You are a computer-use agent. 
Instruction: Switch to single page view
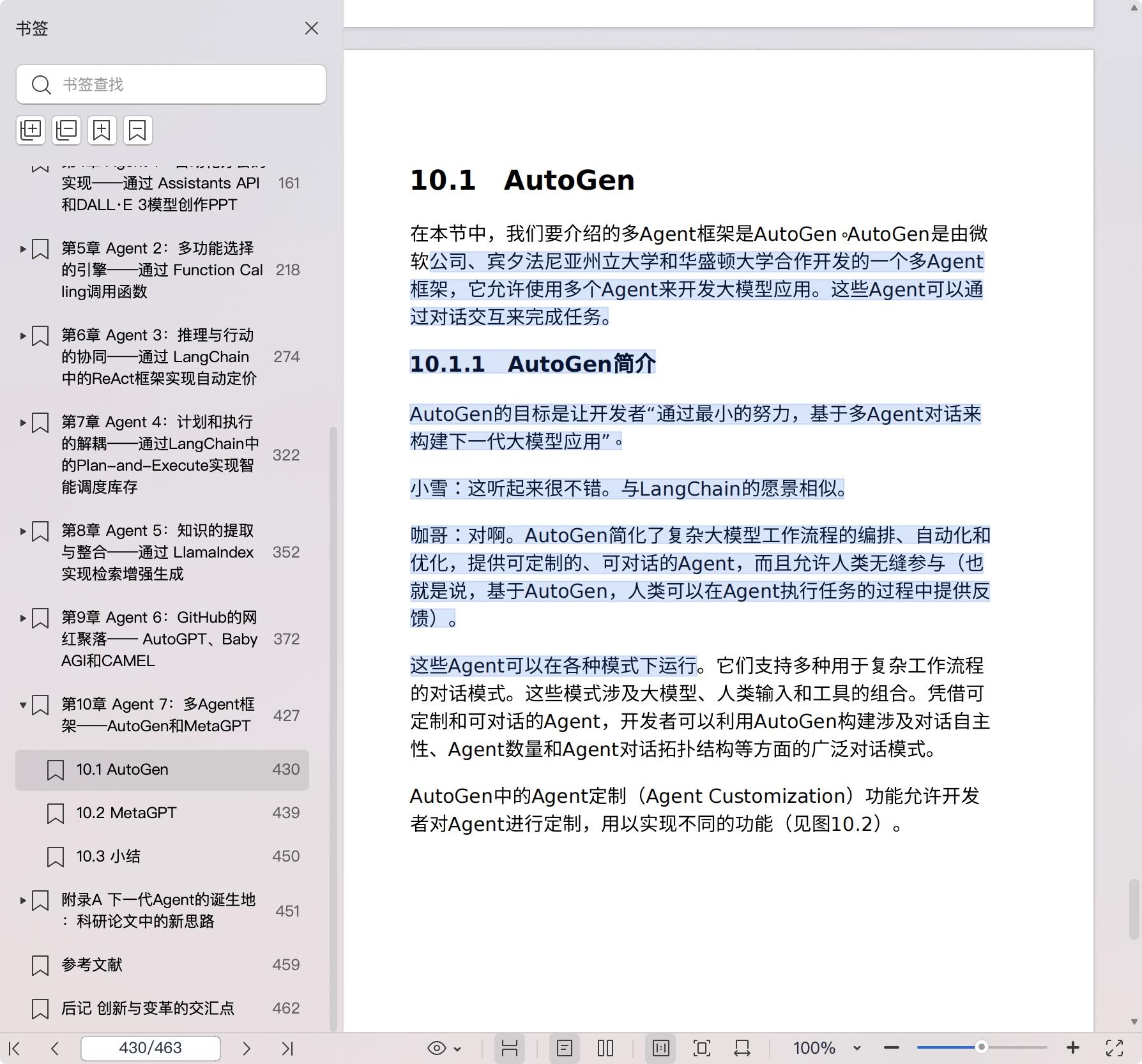pos(565,1048)
